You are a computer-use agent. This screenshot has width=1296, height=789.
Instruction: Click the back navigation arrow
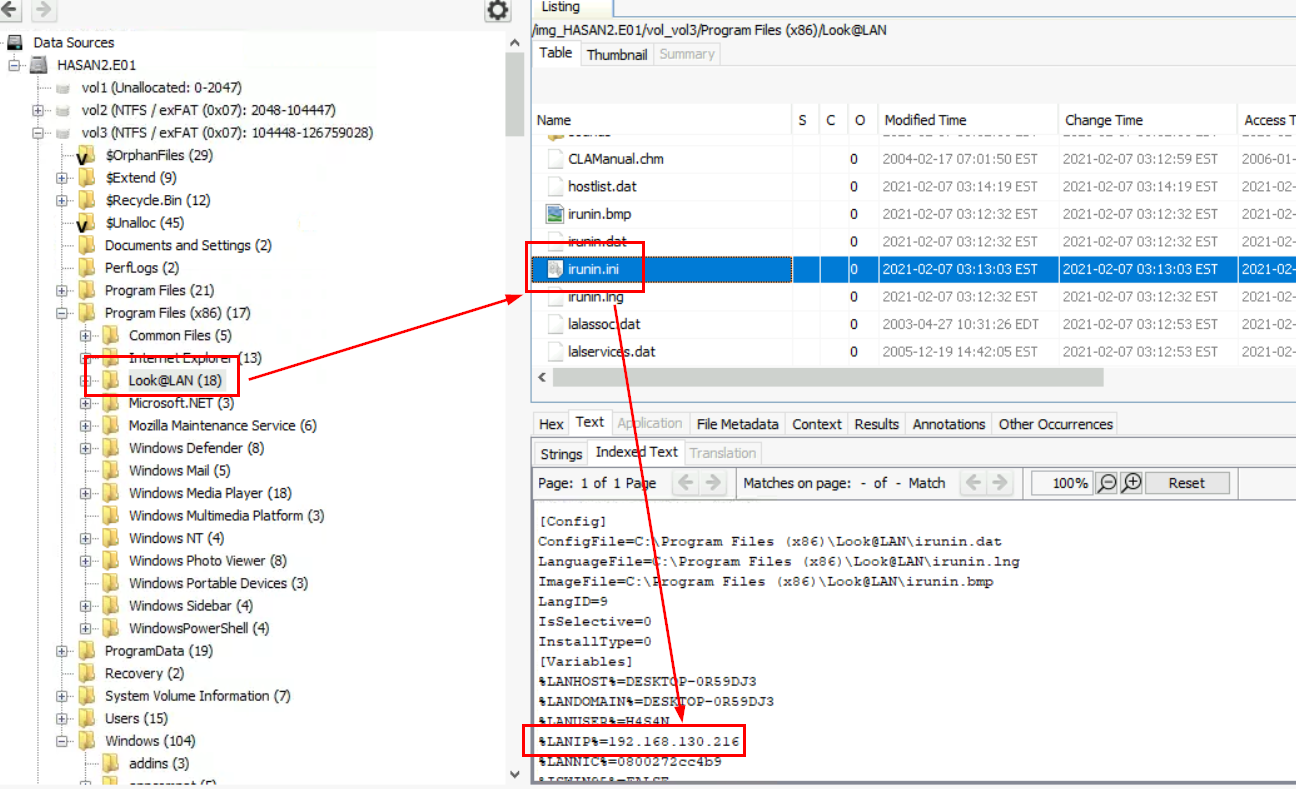coord(10,11)
